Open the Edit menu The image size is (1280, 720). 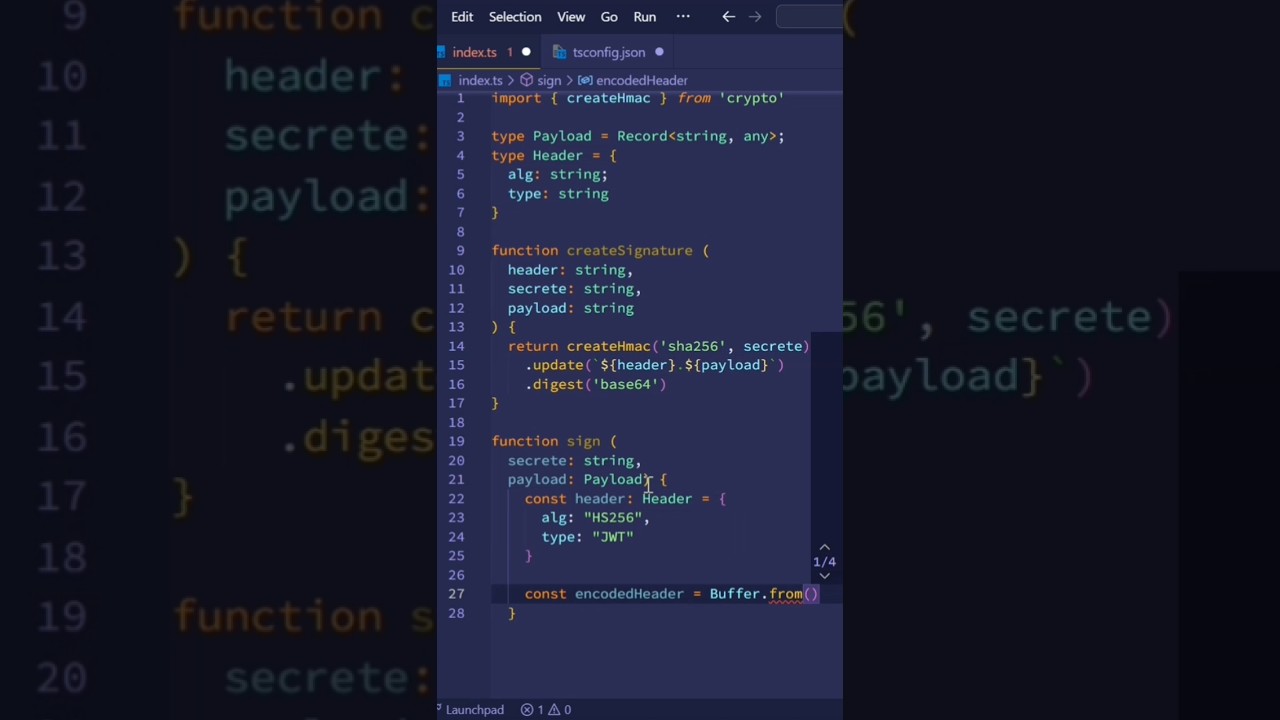tap(462, 17)
